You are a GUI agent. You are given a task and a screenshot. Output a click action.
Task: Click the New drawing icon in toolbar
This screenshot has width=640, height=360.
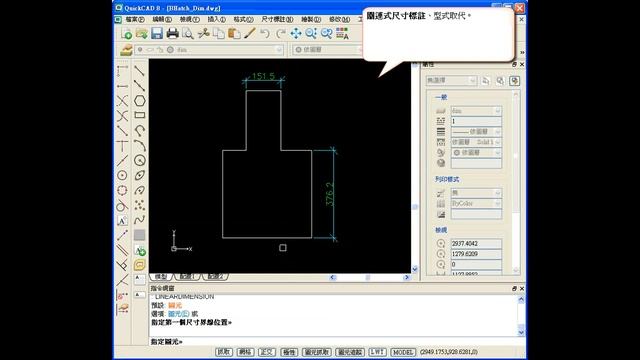click(126, 34)
